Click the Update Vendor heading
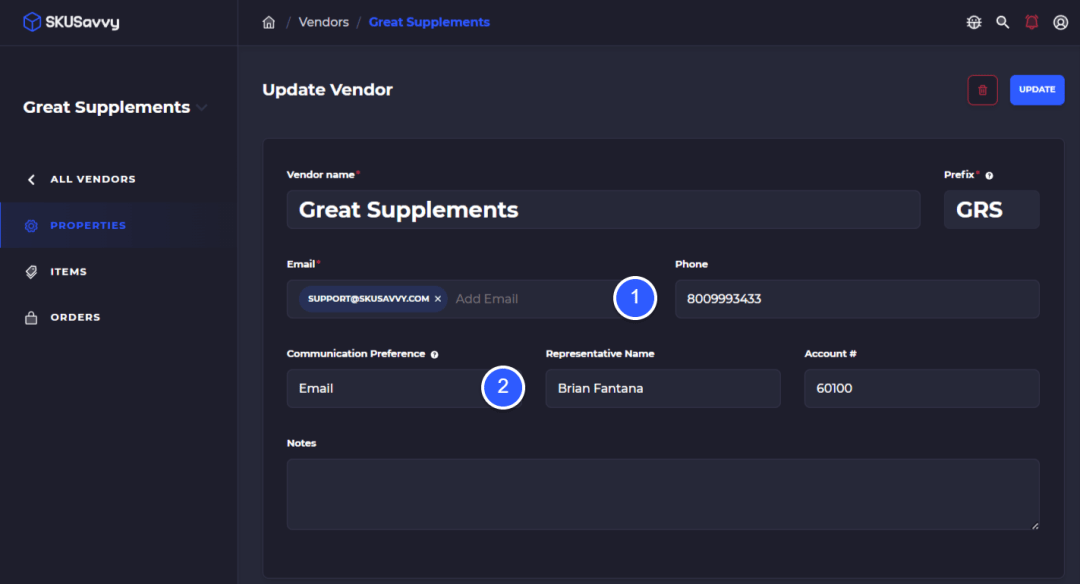 tap(327, 90)
